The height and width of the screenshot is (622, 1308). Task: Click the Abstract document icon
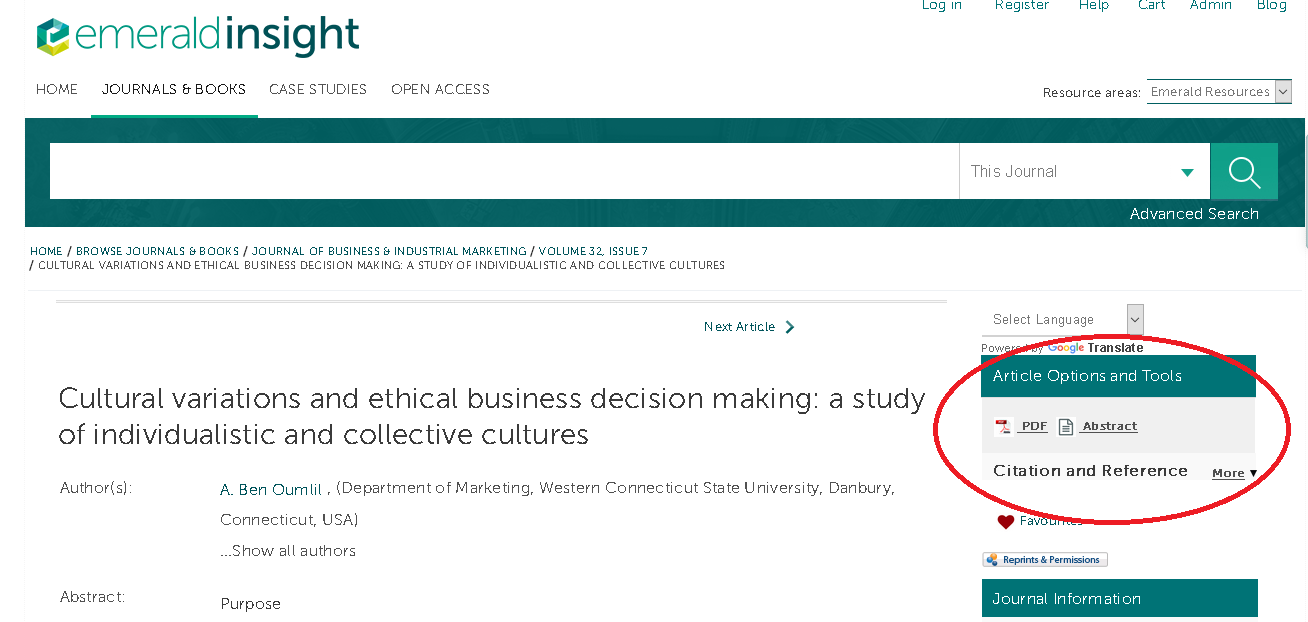click(x=1066, y=427)
